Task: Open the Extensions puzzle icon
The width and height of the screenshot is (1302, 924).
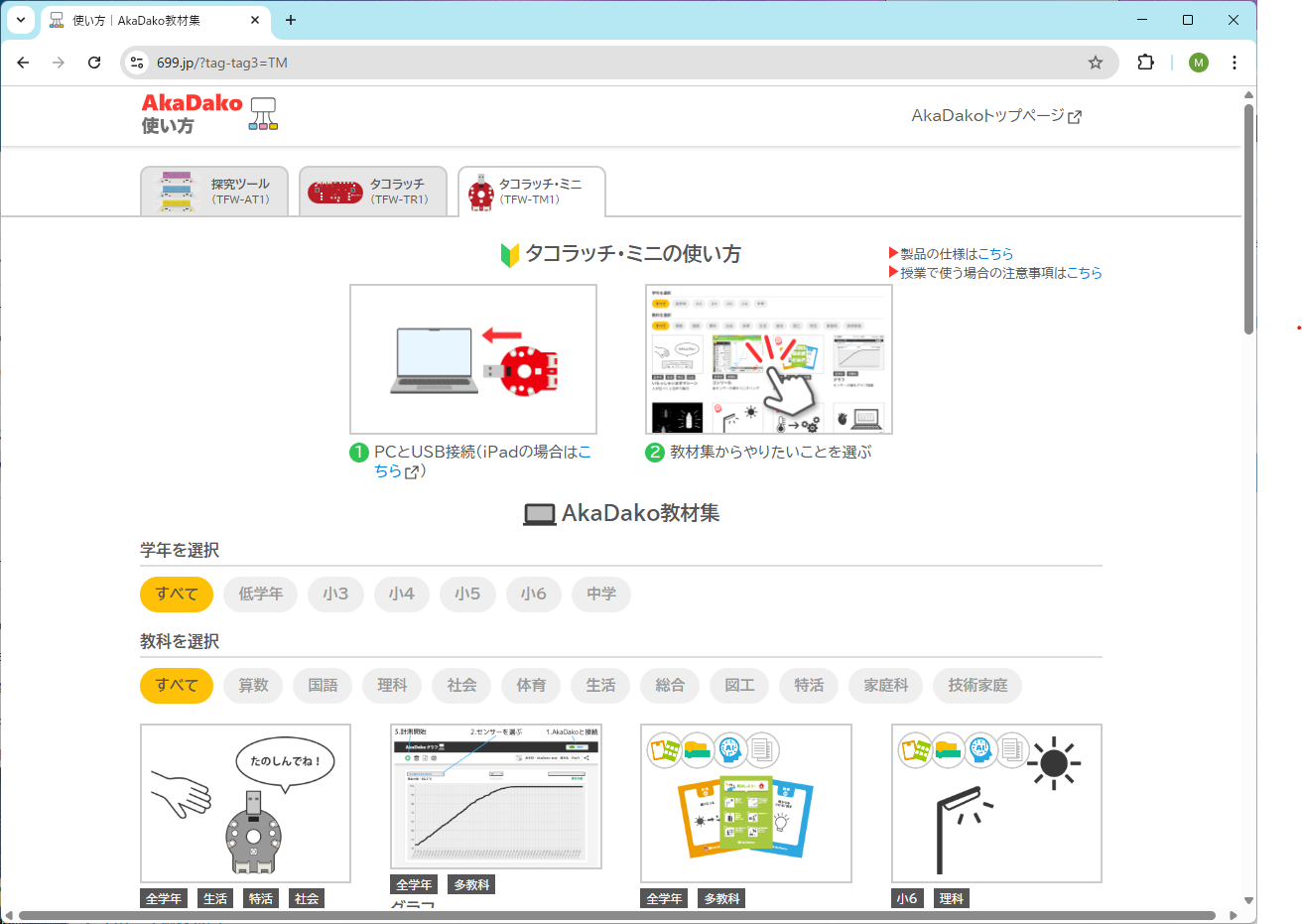Action: 1146,63
